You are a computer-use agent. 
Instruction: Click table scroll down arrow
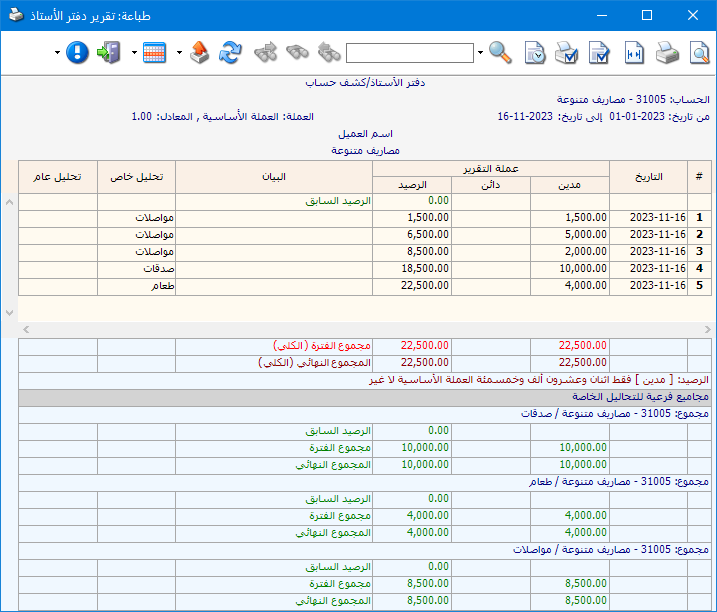[x=9, y=313]
